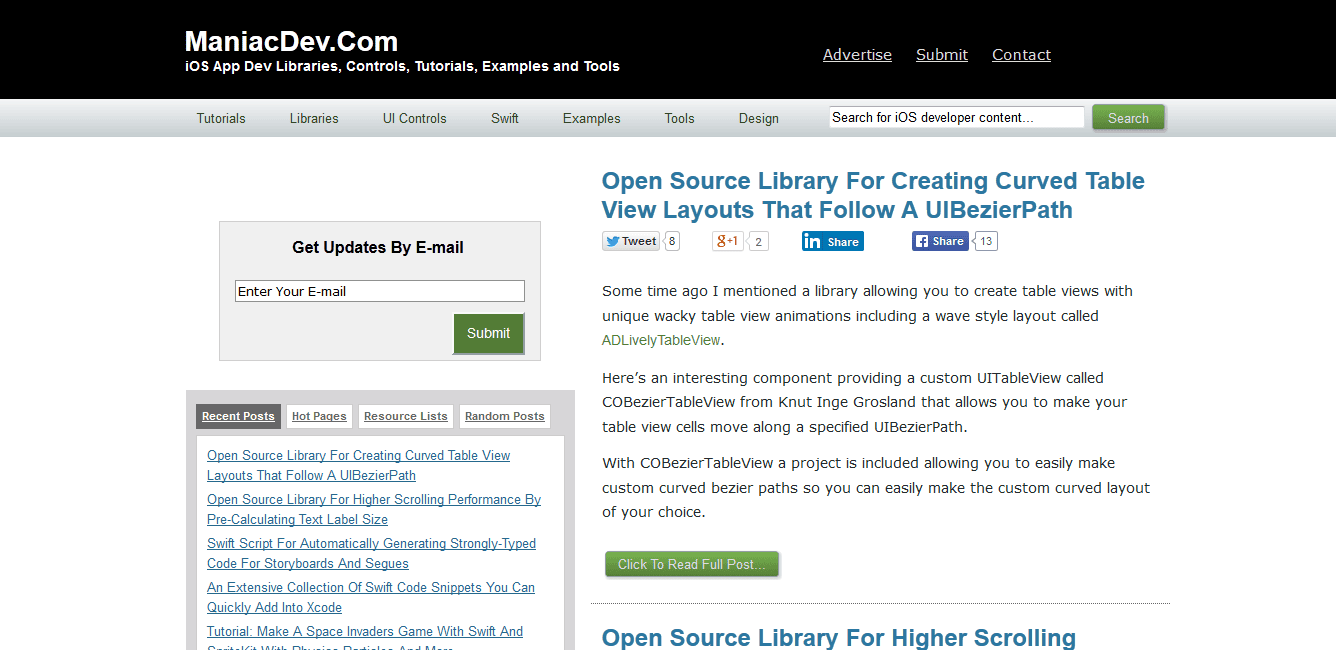
Task: Click the Tweet share button
Action: (x=631, y=241)
